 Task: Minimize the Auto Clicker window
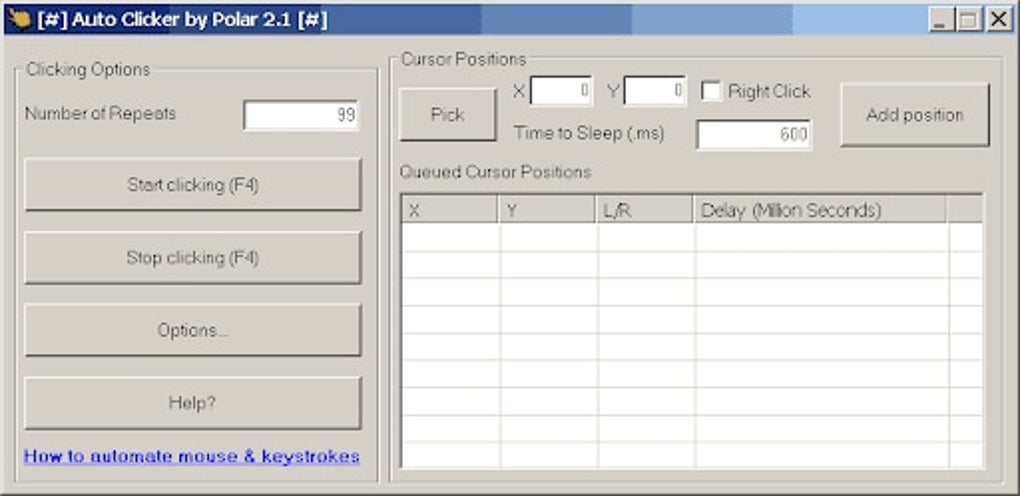point(939,20)
